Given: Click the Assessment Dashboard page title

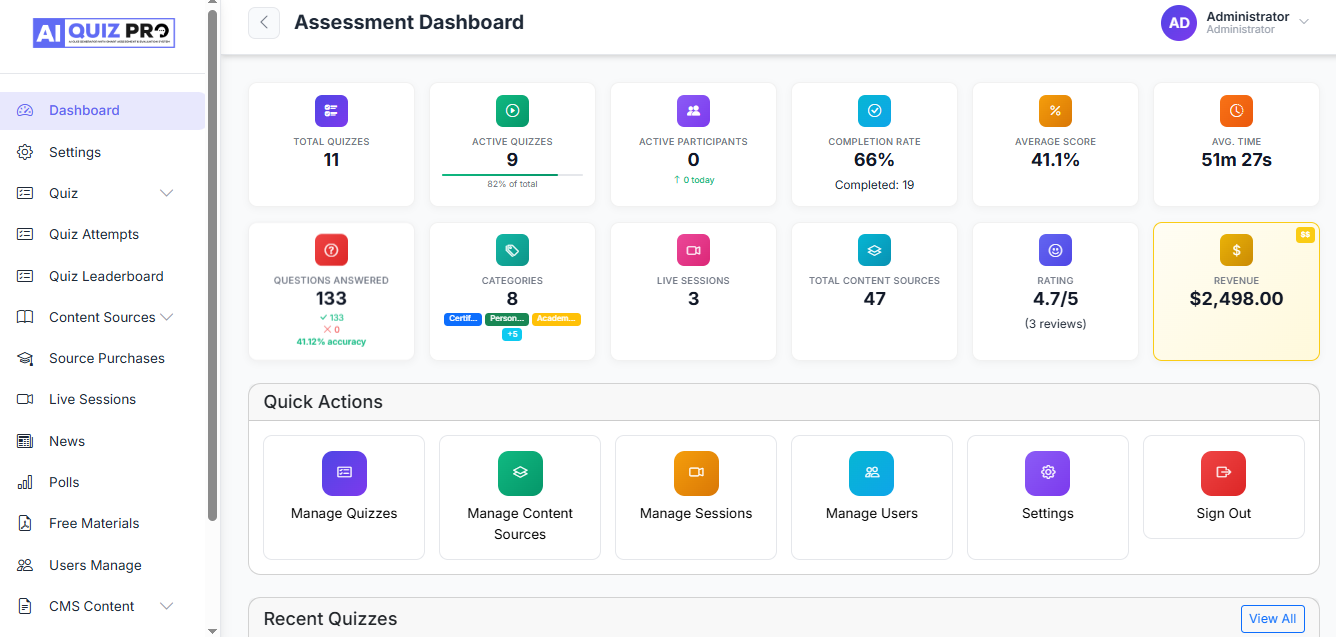Looking at the screenshot, I should 409,22.
